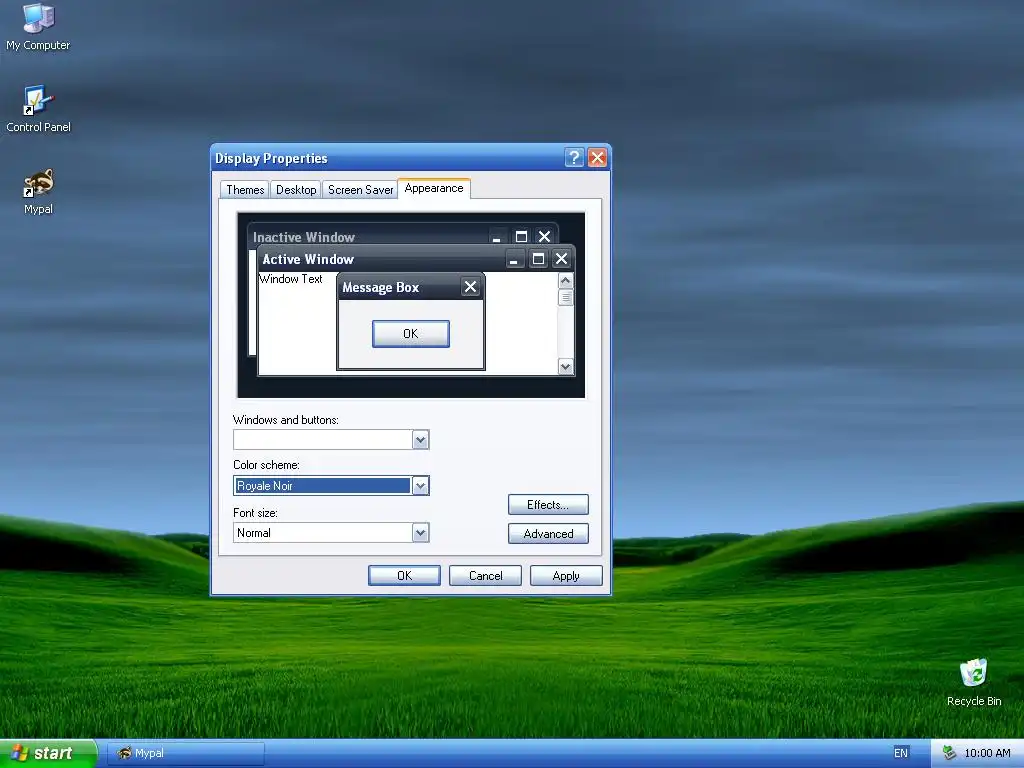Close the Display Properties dialog

597,157
